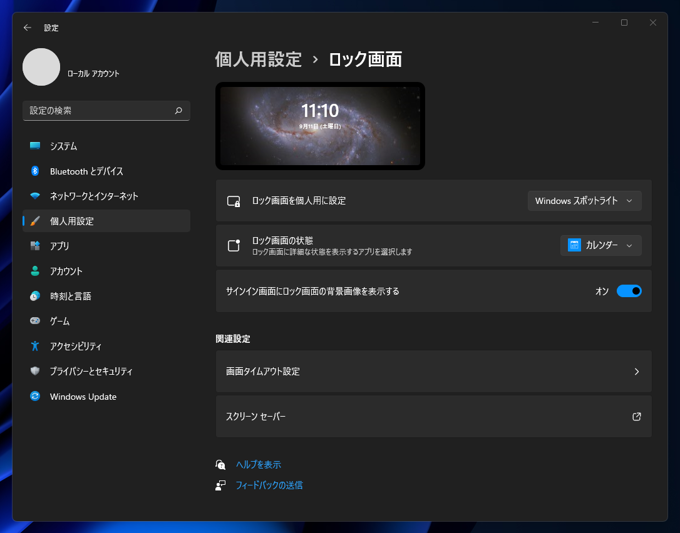
Task: Click the back arrow icon
Action: click(x=27, y=28)
